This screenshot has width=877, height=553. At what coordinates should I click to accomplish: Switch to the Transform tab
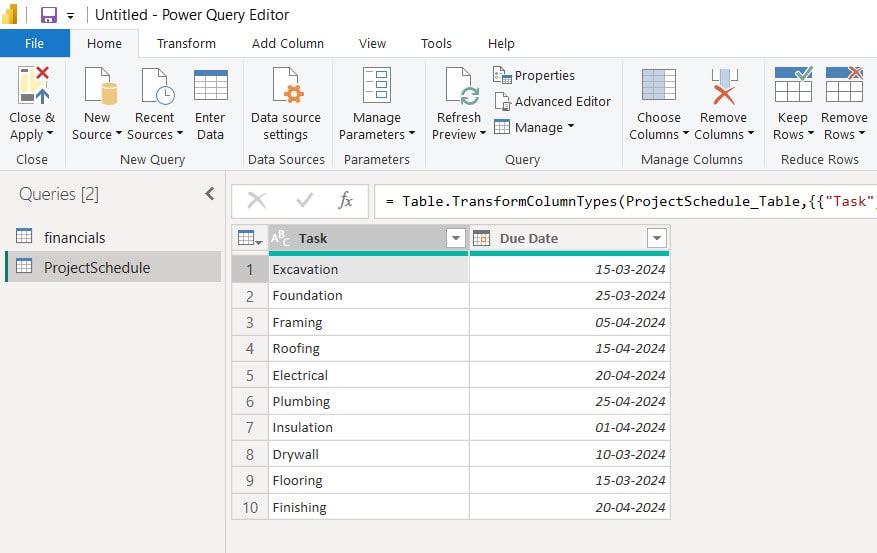[186, 43]
